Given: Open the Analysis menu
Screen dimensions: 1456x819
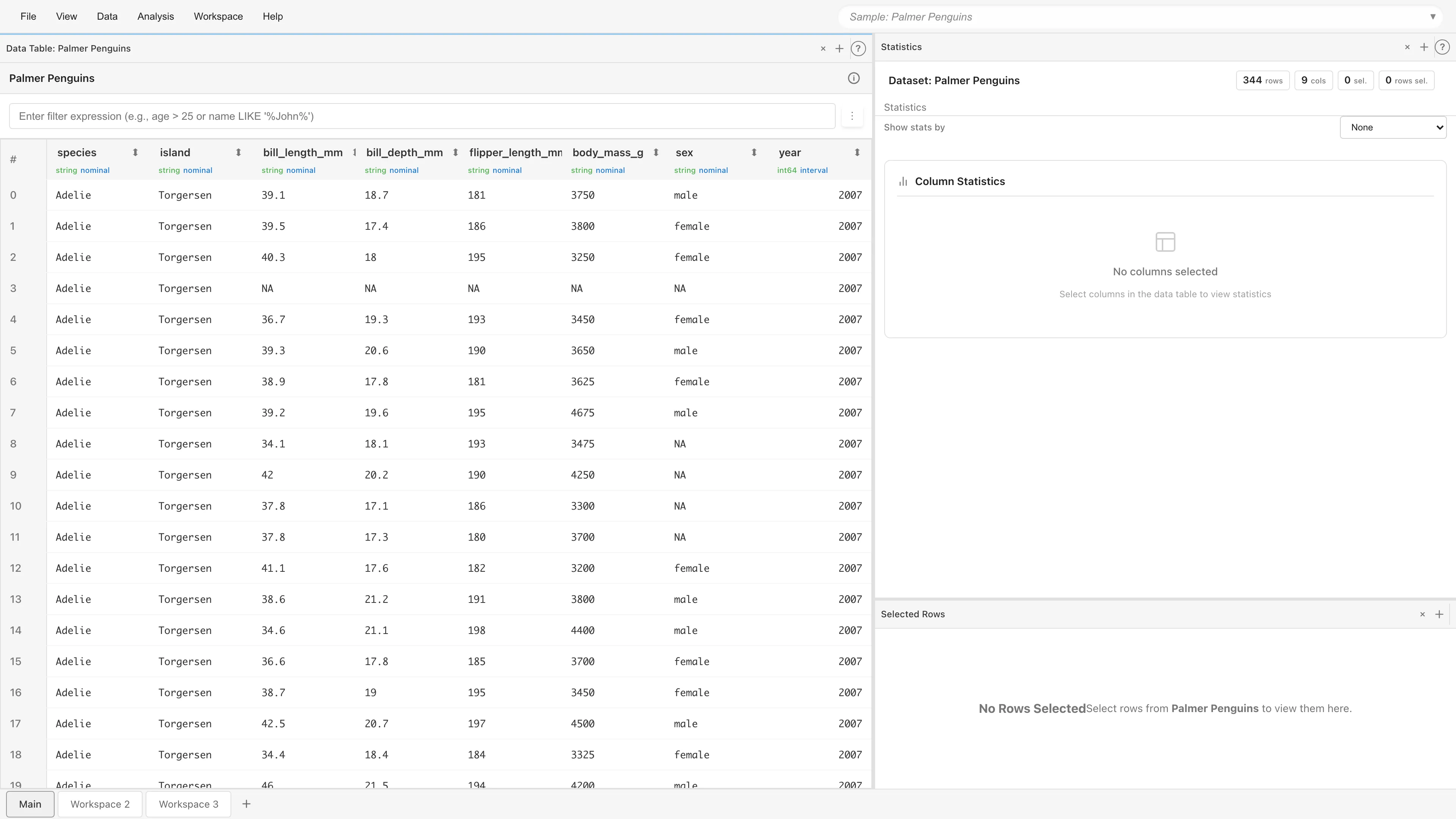Looking at the screenshot, I should click(x=155, y=16).
